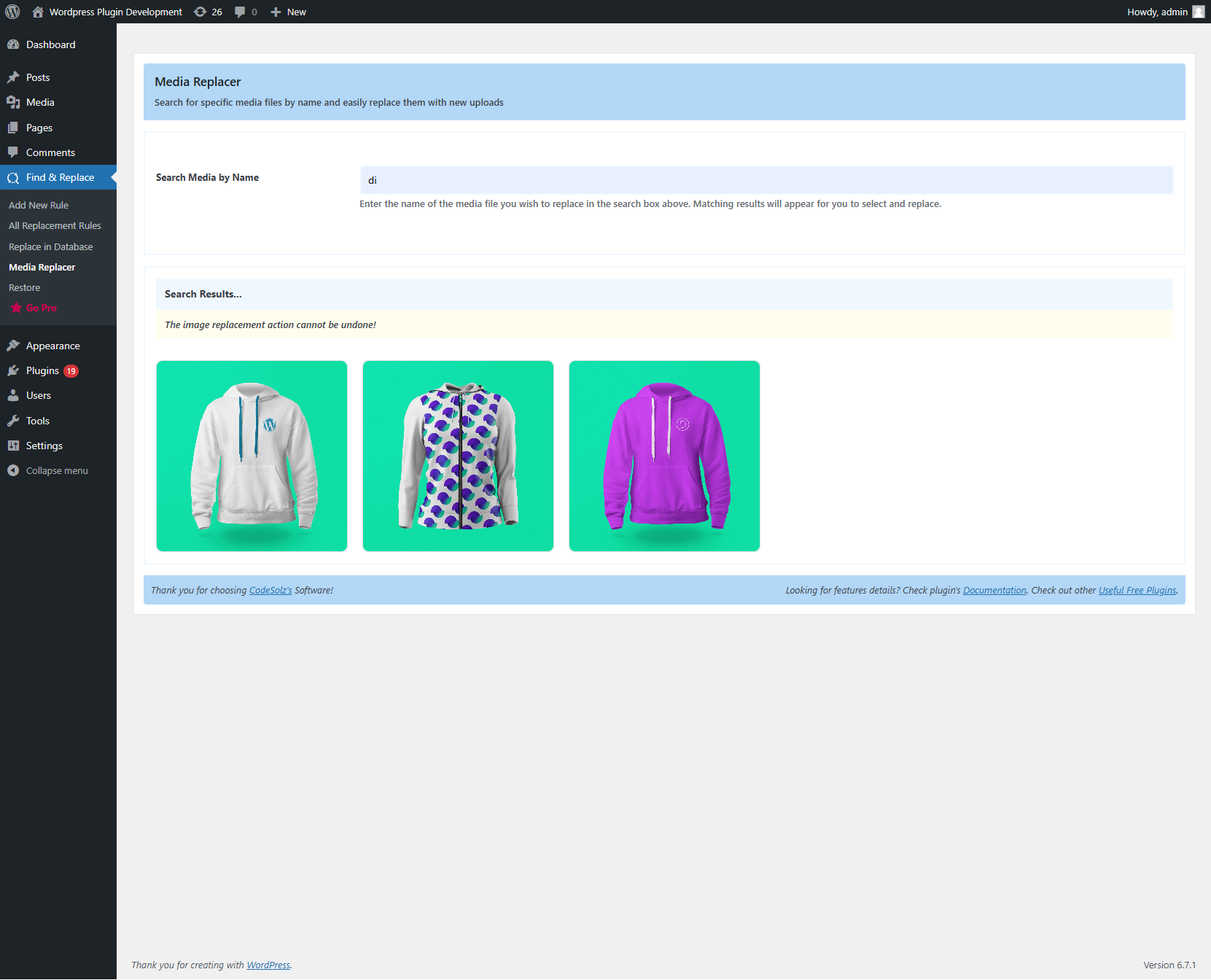Select the purple hoodie thumbnail
Image resolution: width=1211 pixels, height=980 pixels.
664,456
